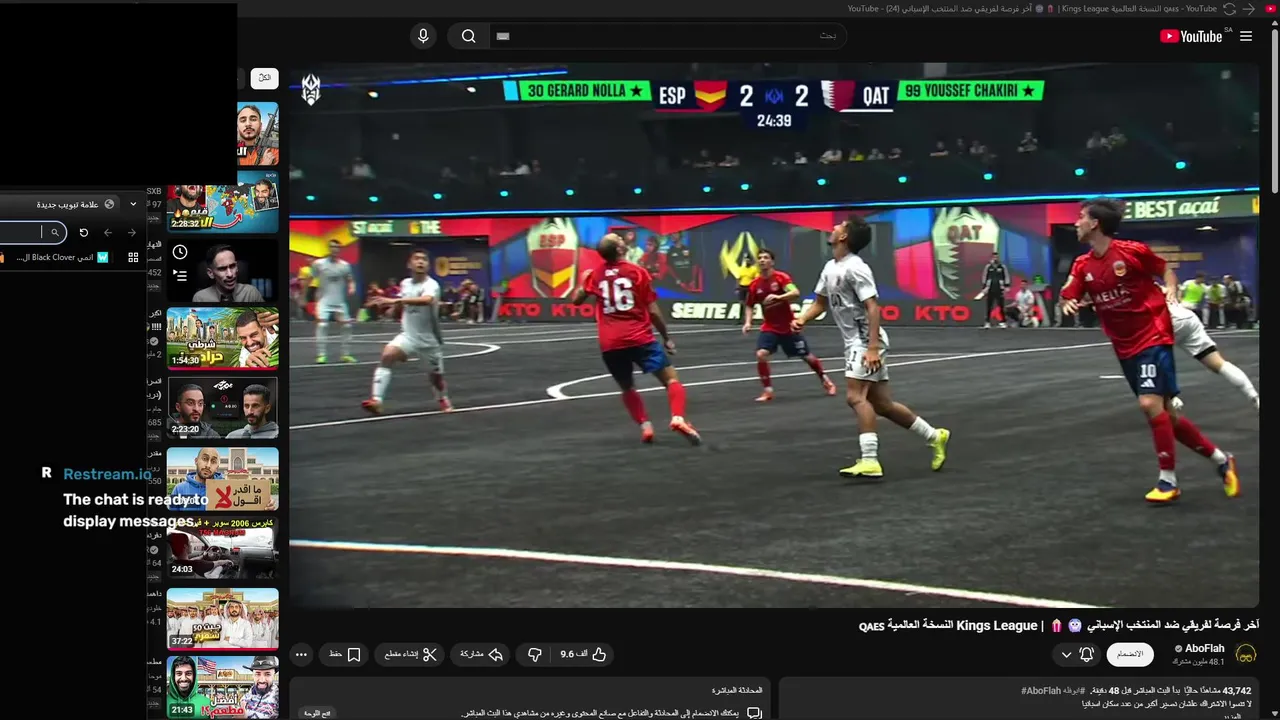Open recommended video with duration 2:23:20
This screenshot has width=1280, height=720.
[x=222, y=407]
